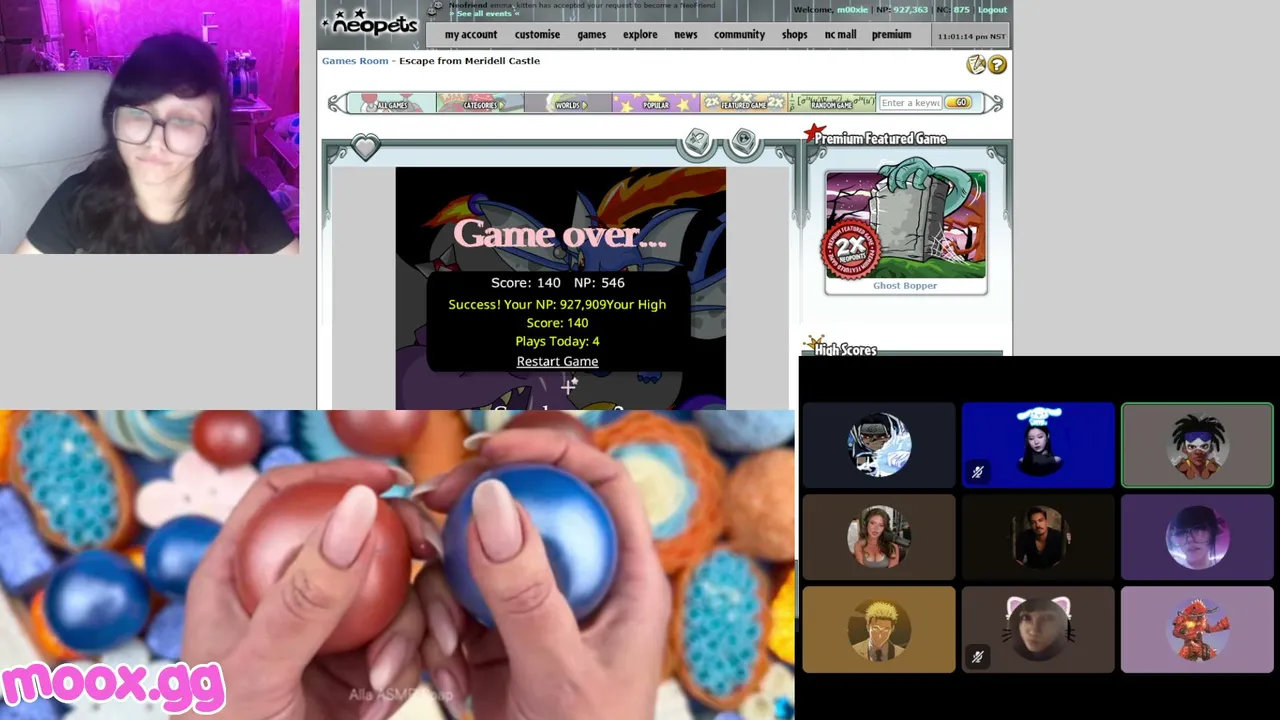Click the m00xie username link
The width and height of the screenshot is (1280, 720).
(x=852, y=9)
